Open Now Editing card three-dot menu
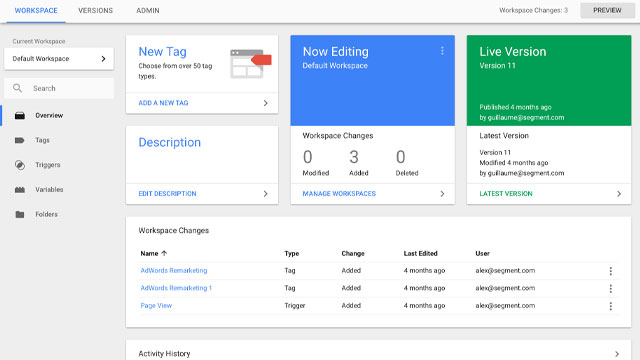640x360 pixels. [442, 51]
